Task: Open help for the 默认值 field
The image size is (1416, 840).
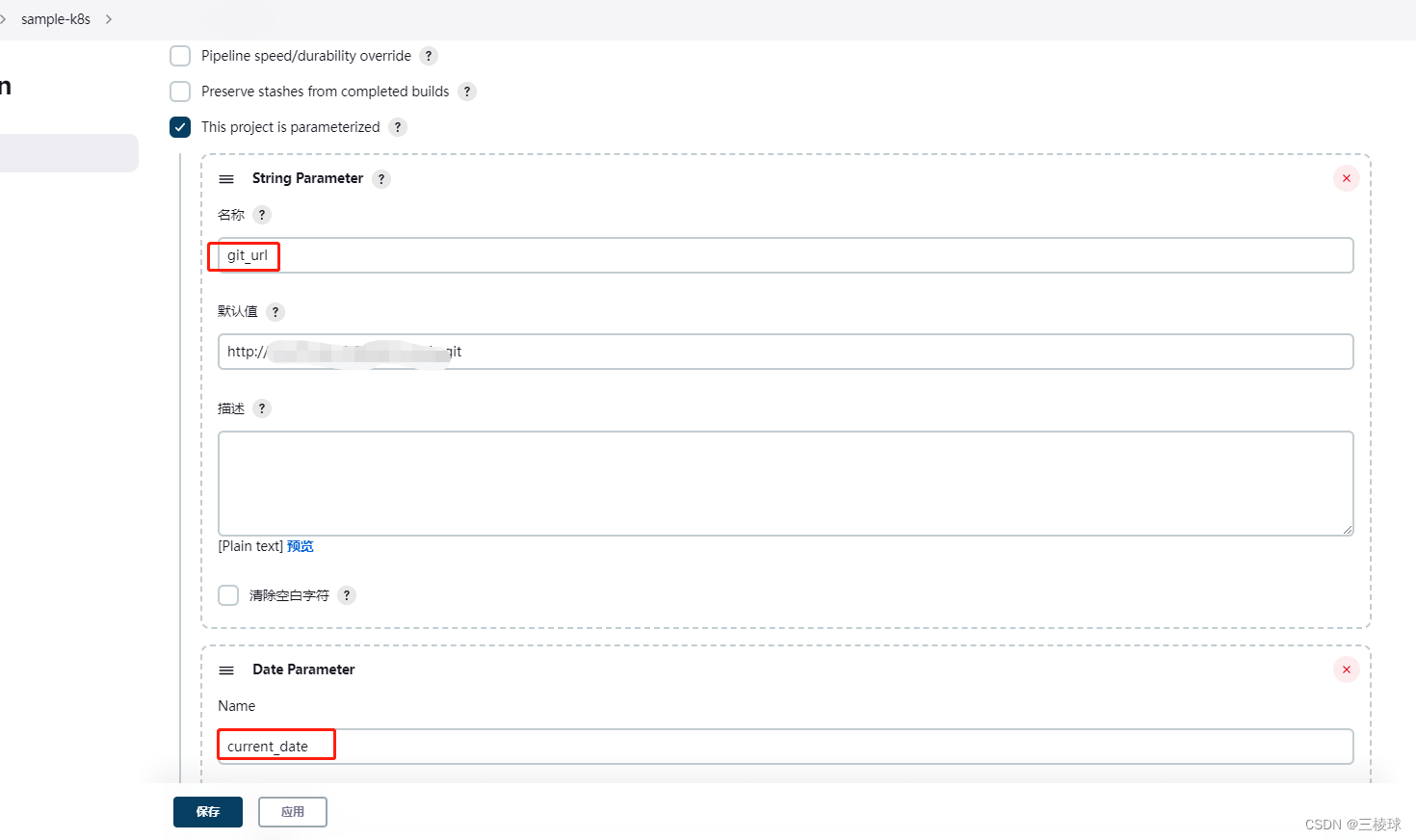Action: [275, 311]
